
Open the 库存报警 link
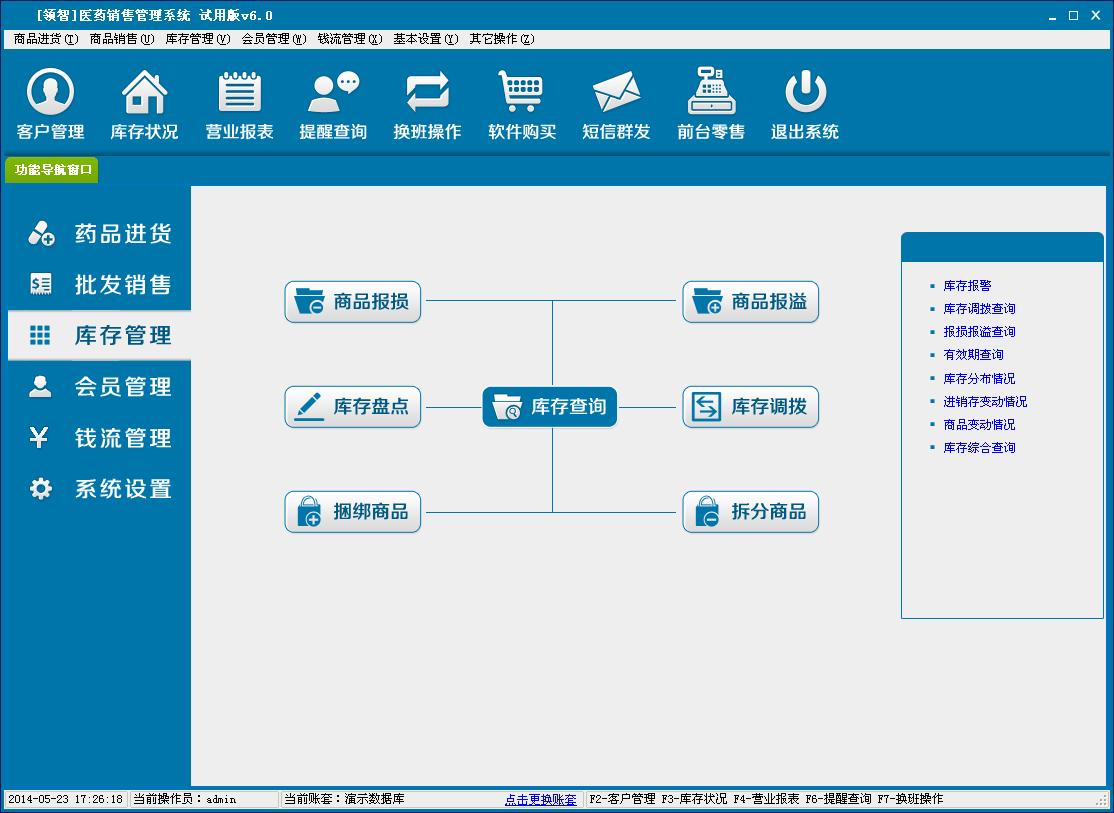click(x=967, y=286)
